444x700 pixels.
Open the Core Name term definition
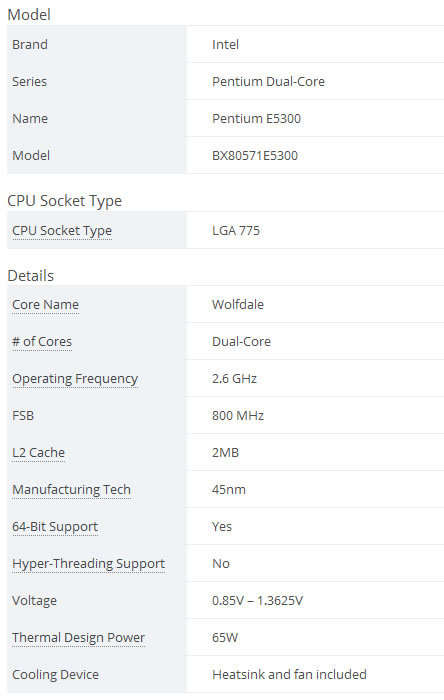[45, 304]
